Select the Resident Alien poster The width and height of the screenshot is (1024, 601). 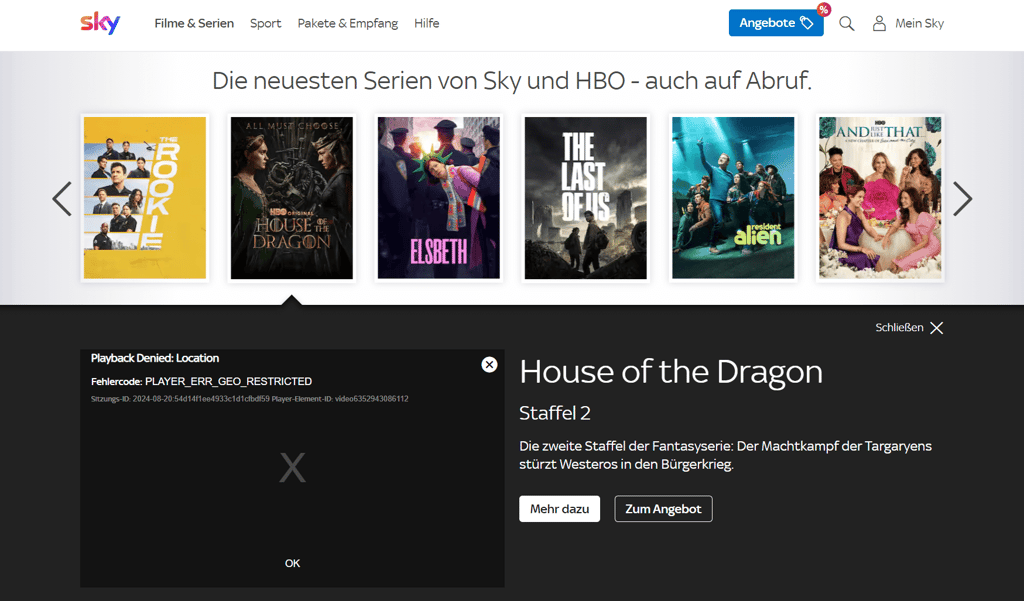click(x=733, y=198)
